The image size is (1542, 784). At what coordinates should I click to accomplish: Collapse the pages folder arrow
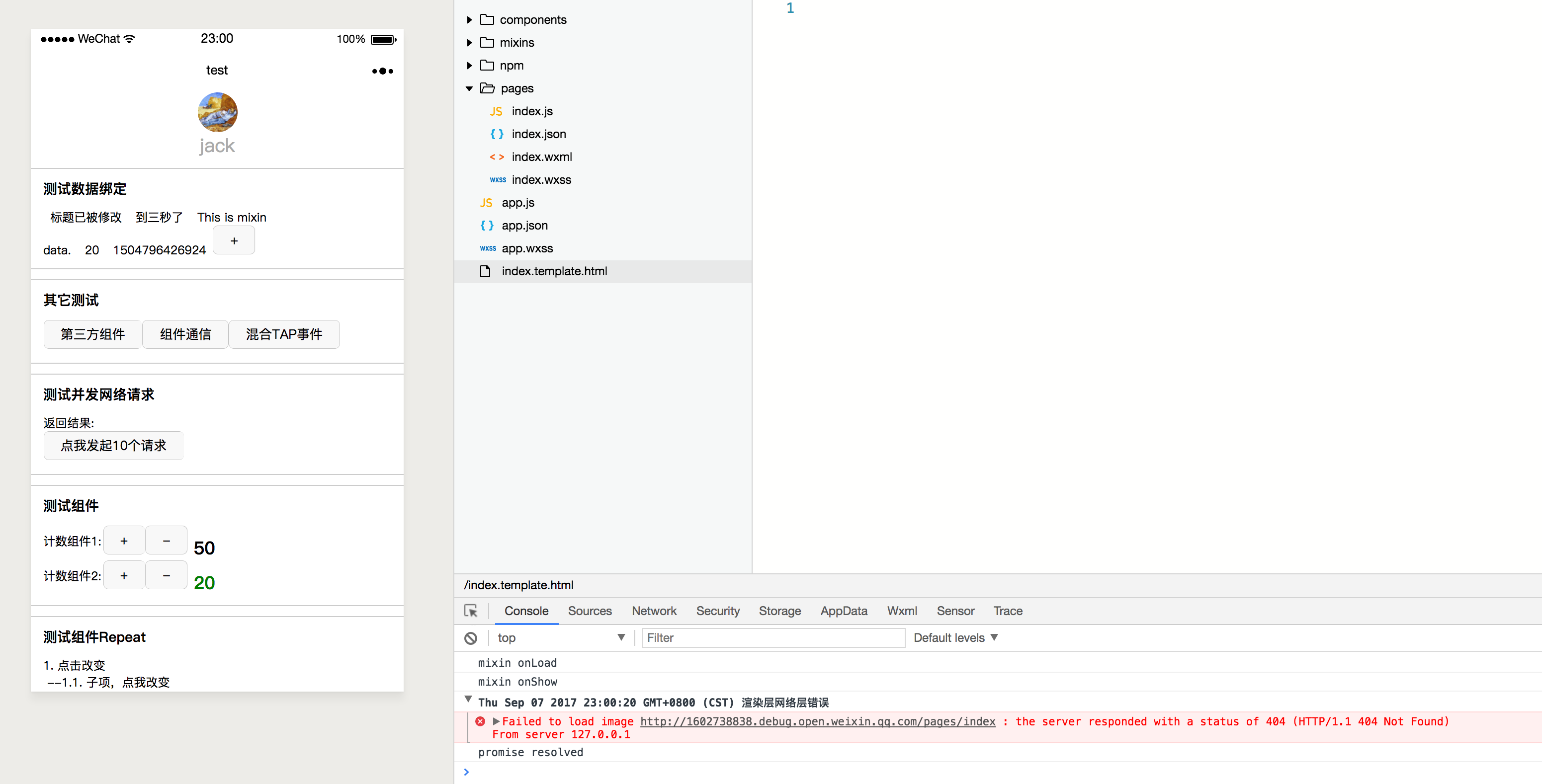click(469, 88)
